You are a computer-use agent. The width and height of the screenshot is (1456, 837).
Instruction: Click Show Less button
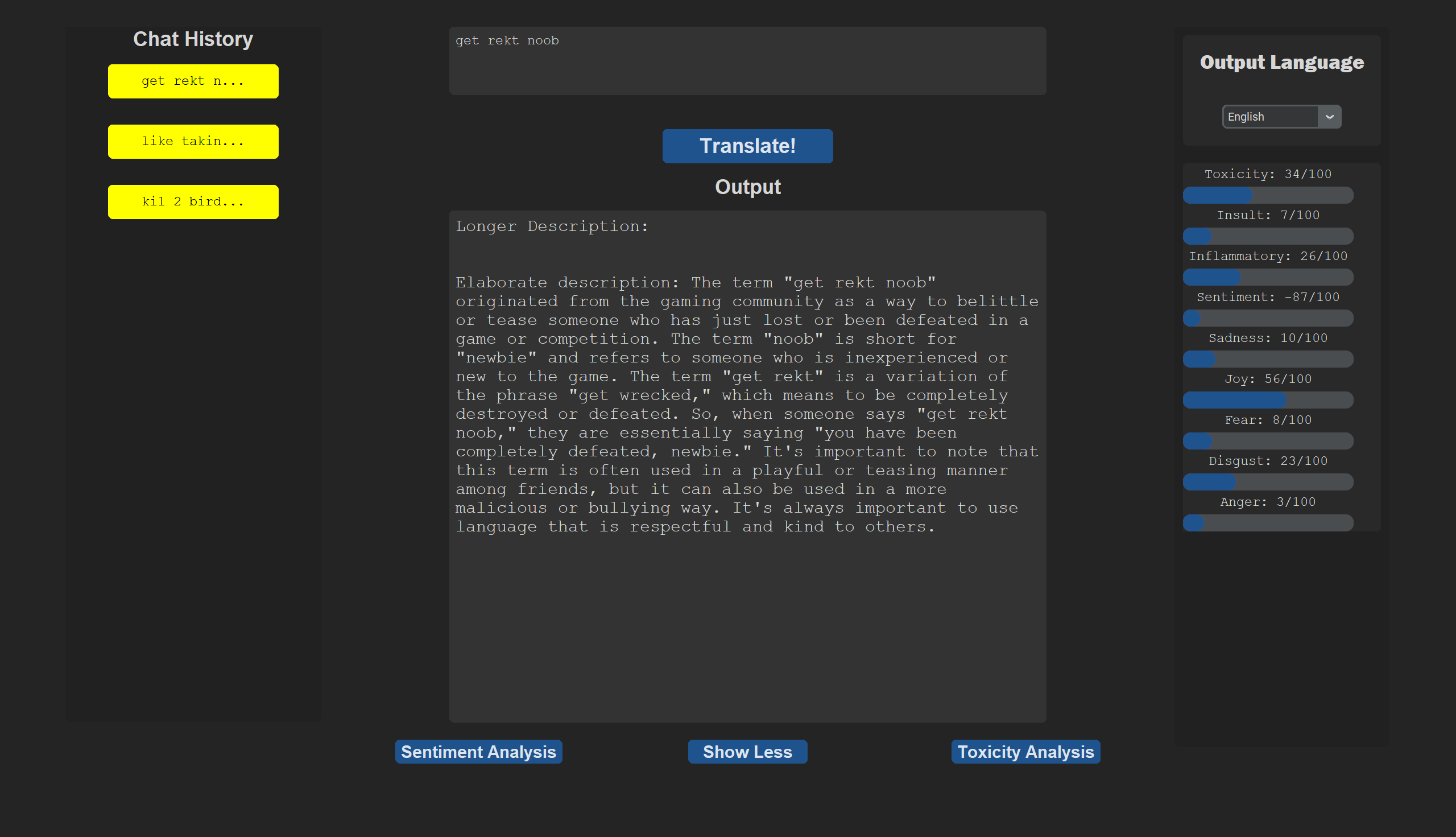pos(747,751)
